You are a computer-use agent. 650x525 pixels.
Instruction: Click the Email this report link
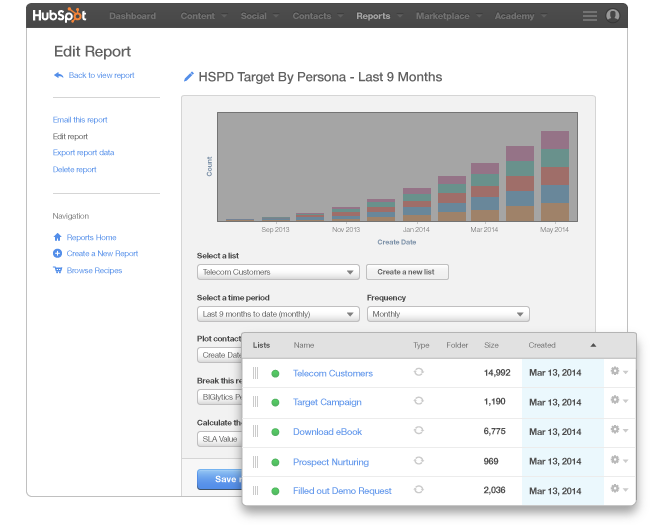click(x=80, y=120)
